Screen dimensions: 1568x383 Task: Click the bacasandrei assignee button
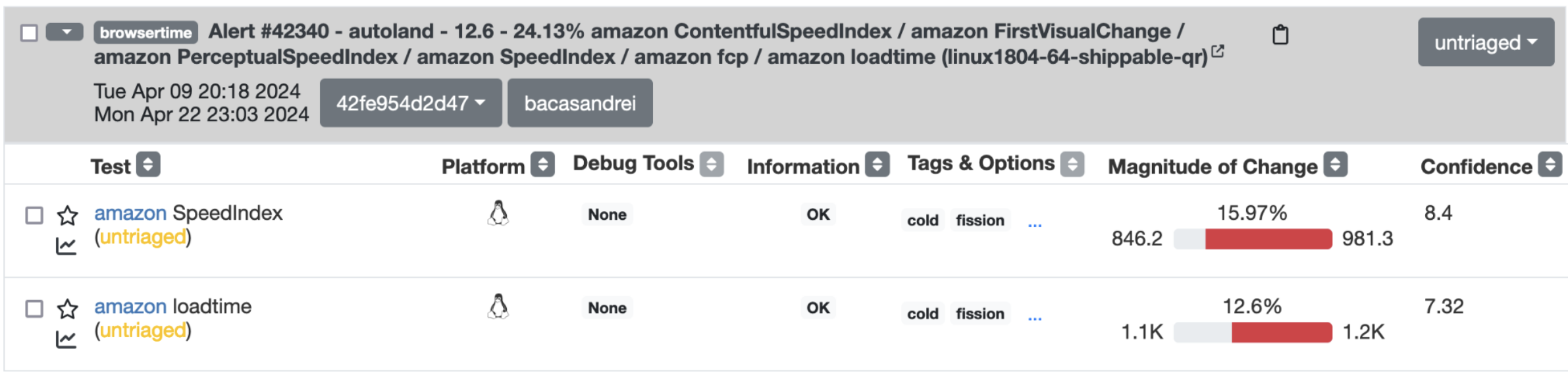579,103
